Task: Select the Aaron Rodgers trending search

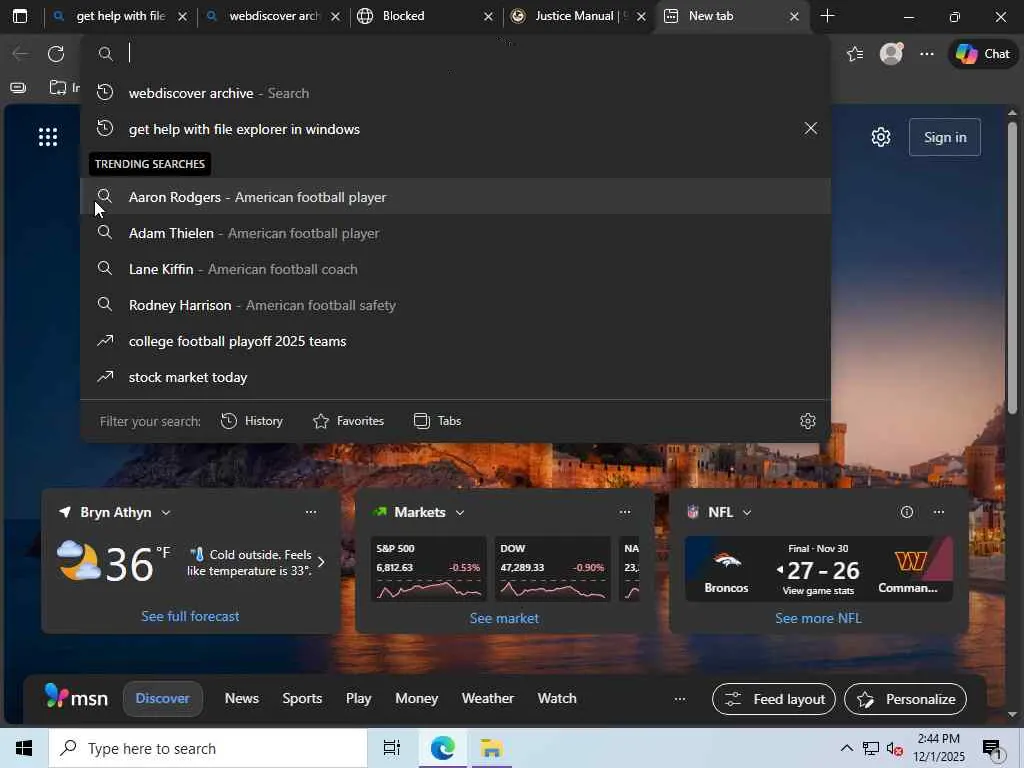Action: pos(455,197)
